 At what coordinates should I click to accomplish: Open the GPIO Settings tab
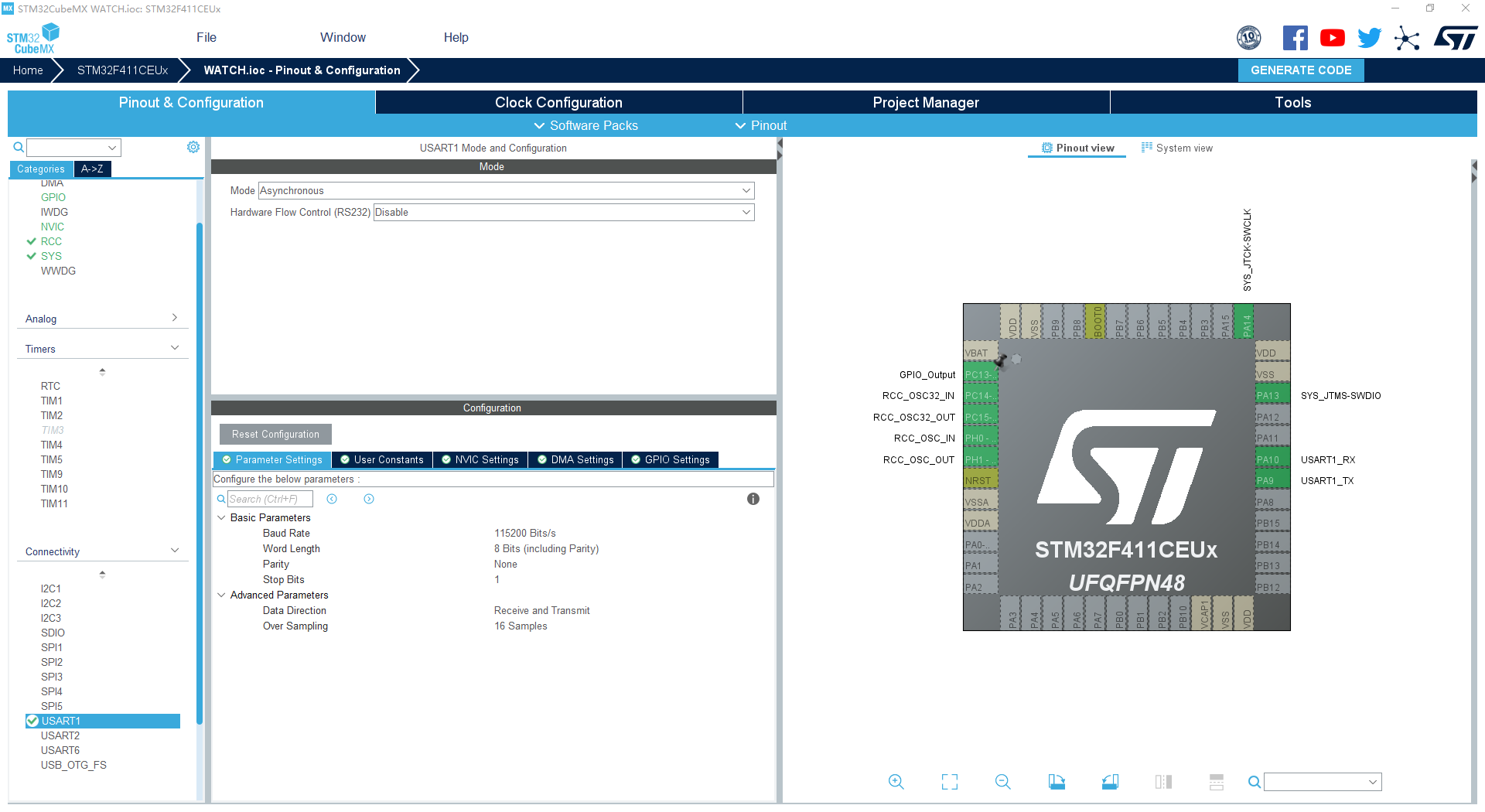(671, 459)
